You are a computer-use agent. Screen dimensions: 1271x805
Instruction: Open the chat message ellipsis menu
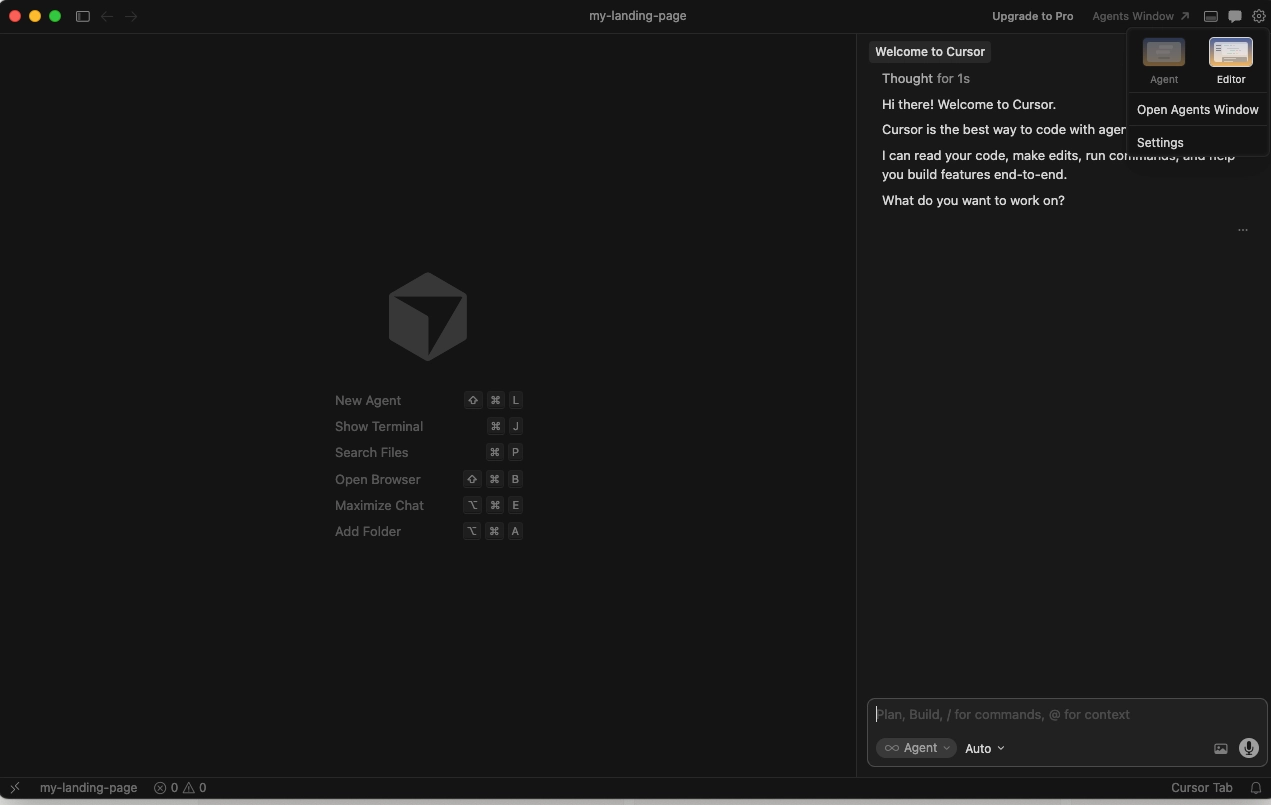pos(1243,230)
